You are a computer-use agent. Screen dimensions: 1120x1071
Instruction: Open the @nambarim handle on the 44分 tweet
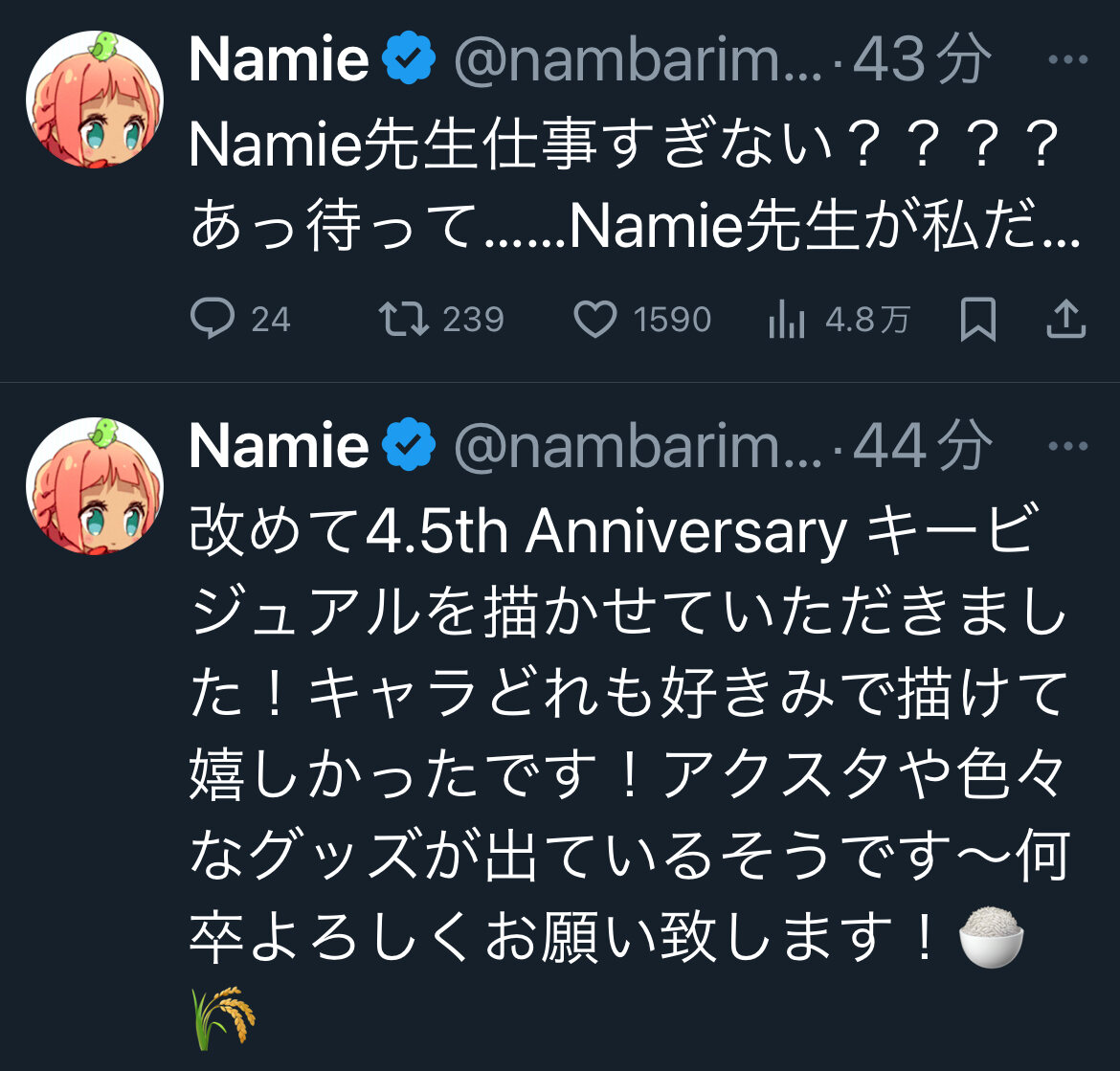[636, 446]
